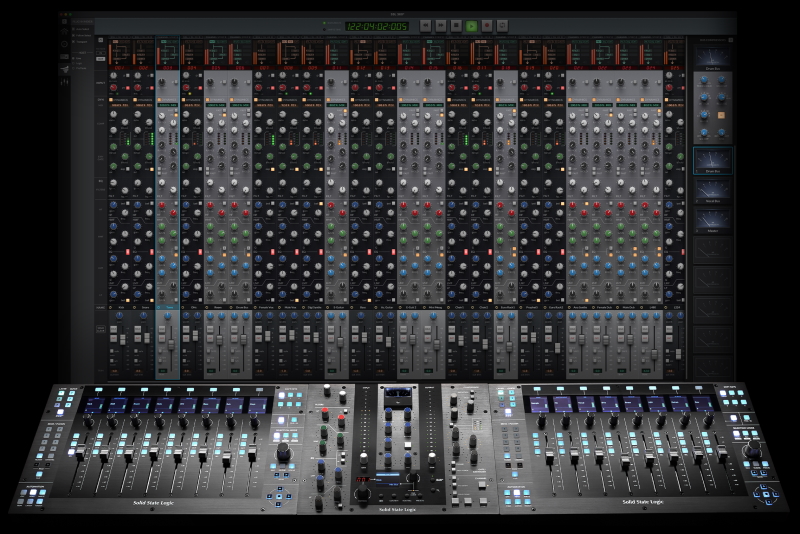Click the Solo Clear button

click(x=101, y=329)
